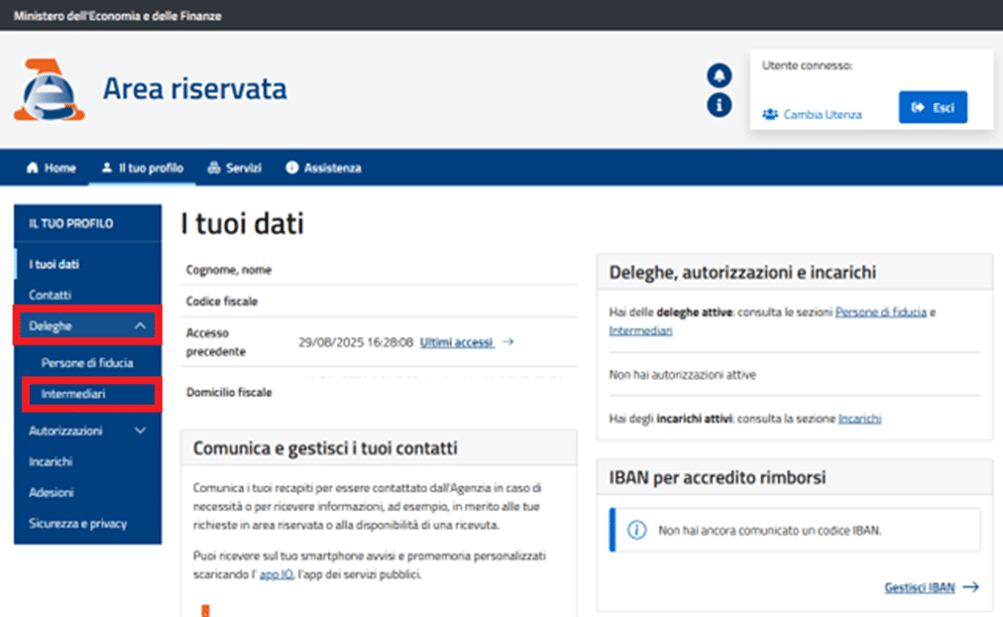Open the app IO link

point(276,575)
